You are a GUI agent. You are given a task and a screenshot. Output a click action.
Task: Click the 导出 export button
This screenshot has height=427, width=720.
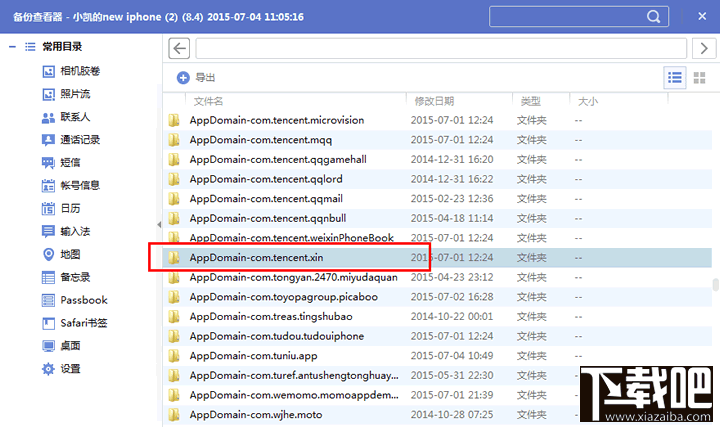pyautogui.click(x=196, y=78)
